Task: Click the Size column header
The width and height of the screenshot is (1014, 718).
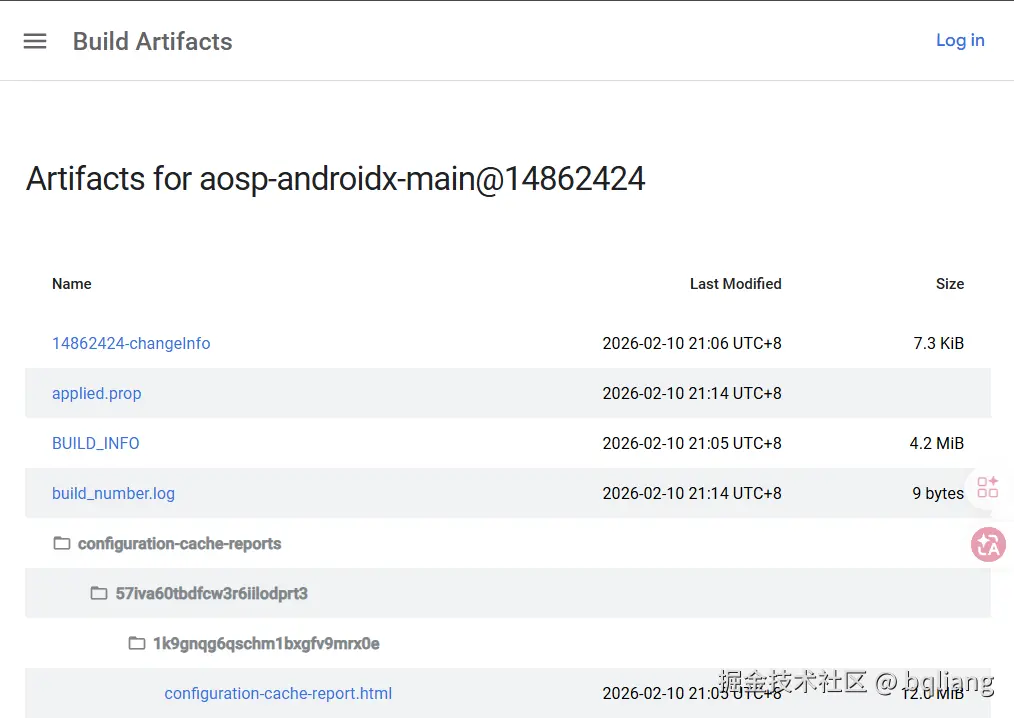Action: tap(950, 284)
